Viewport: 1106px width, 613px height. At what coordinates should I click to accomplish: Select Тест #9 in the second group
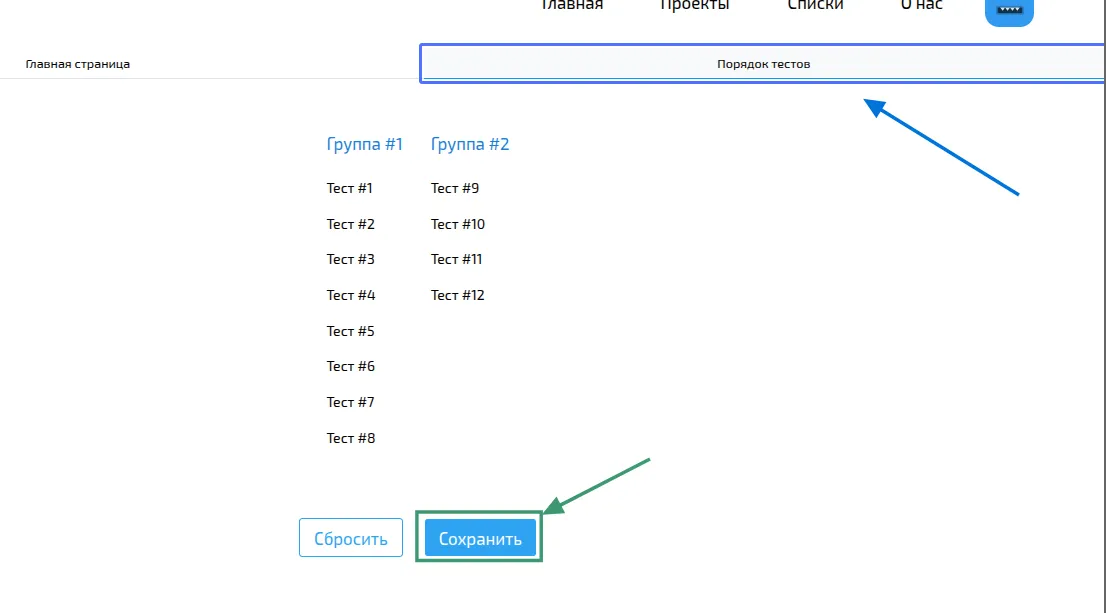454,188
